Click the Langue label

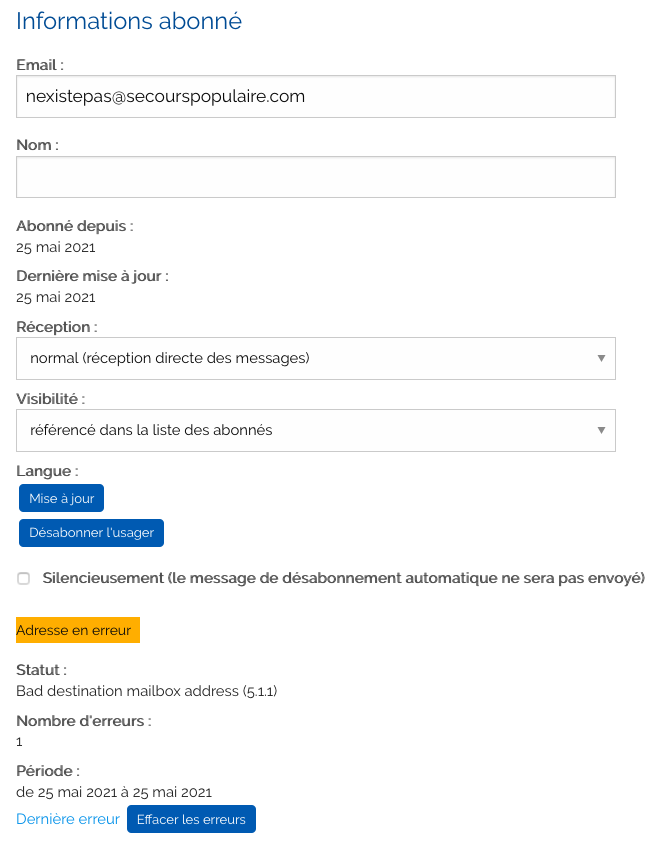click(47, 470)
